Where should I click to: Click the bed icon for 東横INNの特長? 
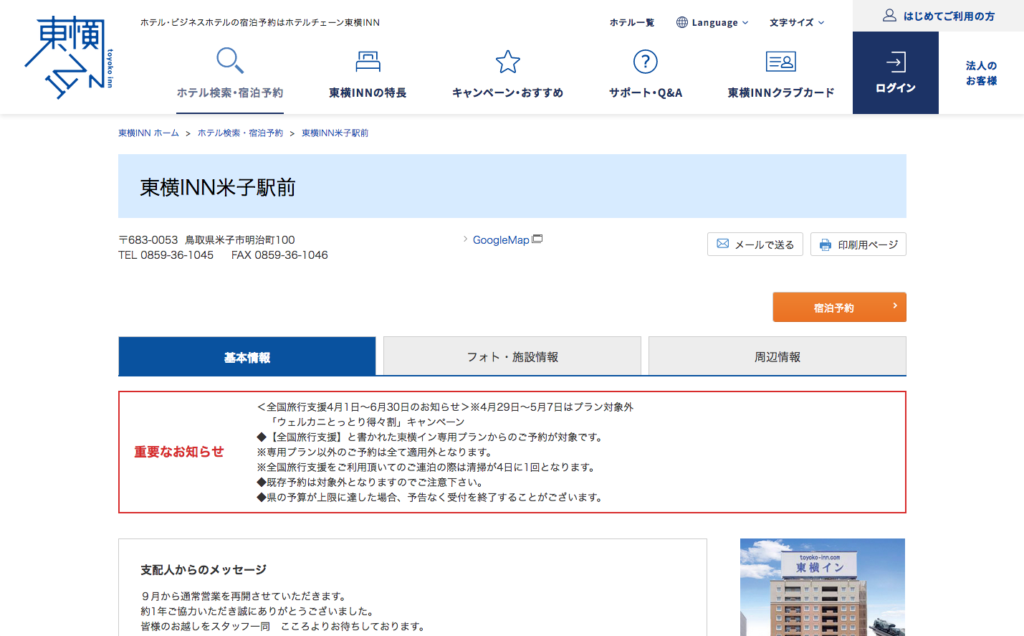368,61
